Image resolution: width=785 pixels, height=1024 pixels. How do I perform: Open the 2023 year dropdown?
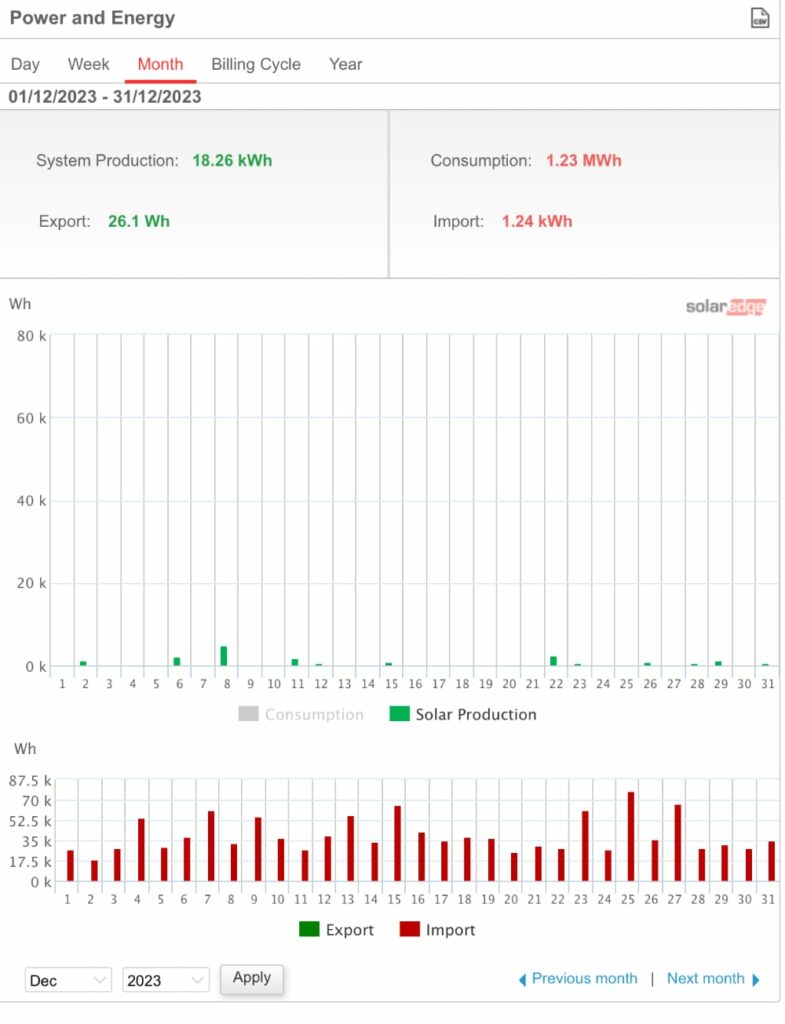pyautogui.click(x=165, y=980)
